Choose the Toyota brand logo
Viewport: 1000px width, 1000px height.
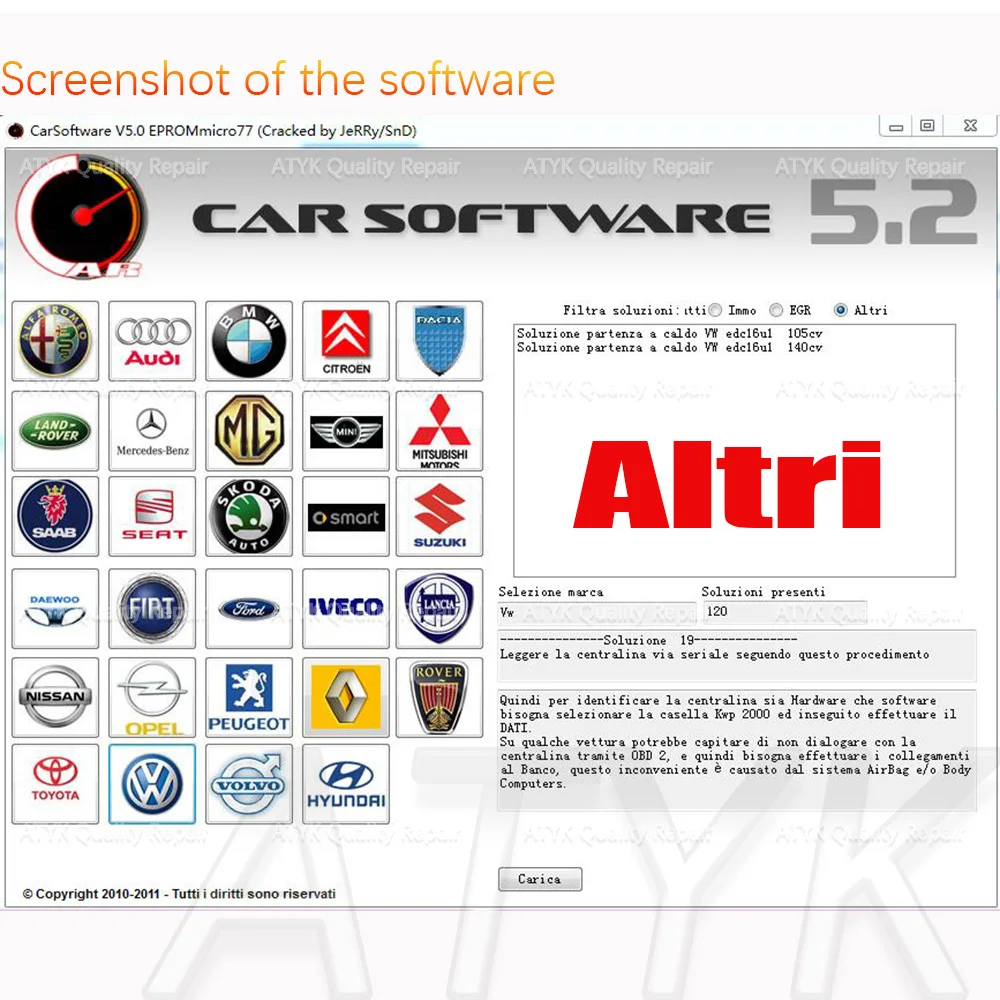(x=55, y=784)
